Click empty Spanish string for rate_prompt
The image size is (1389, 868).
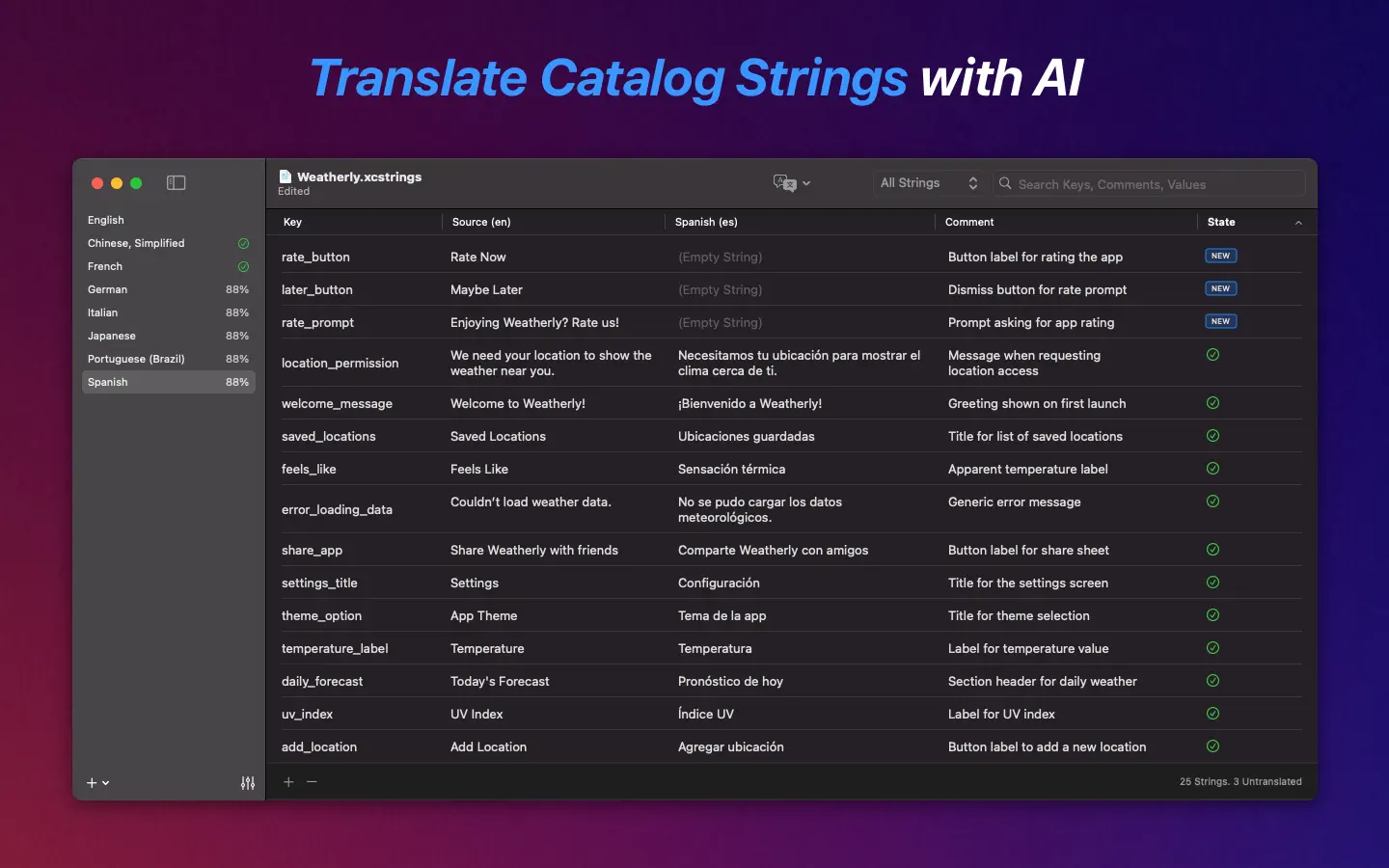point(721,322)
